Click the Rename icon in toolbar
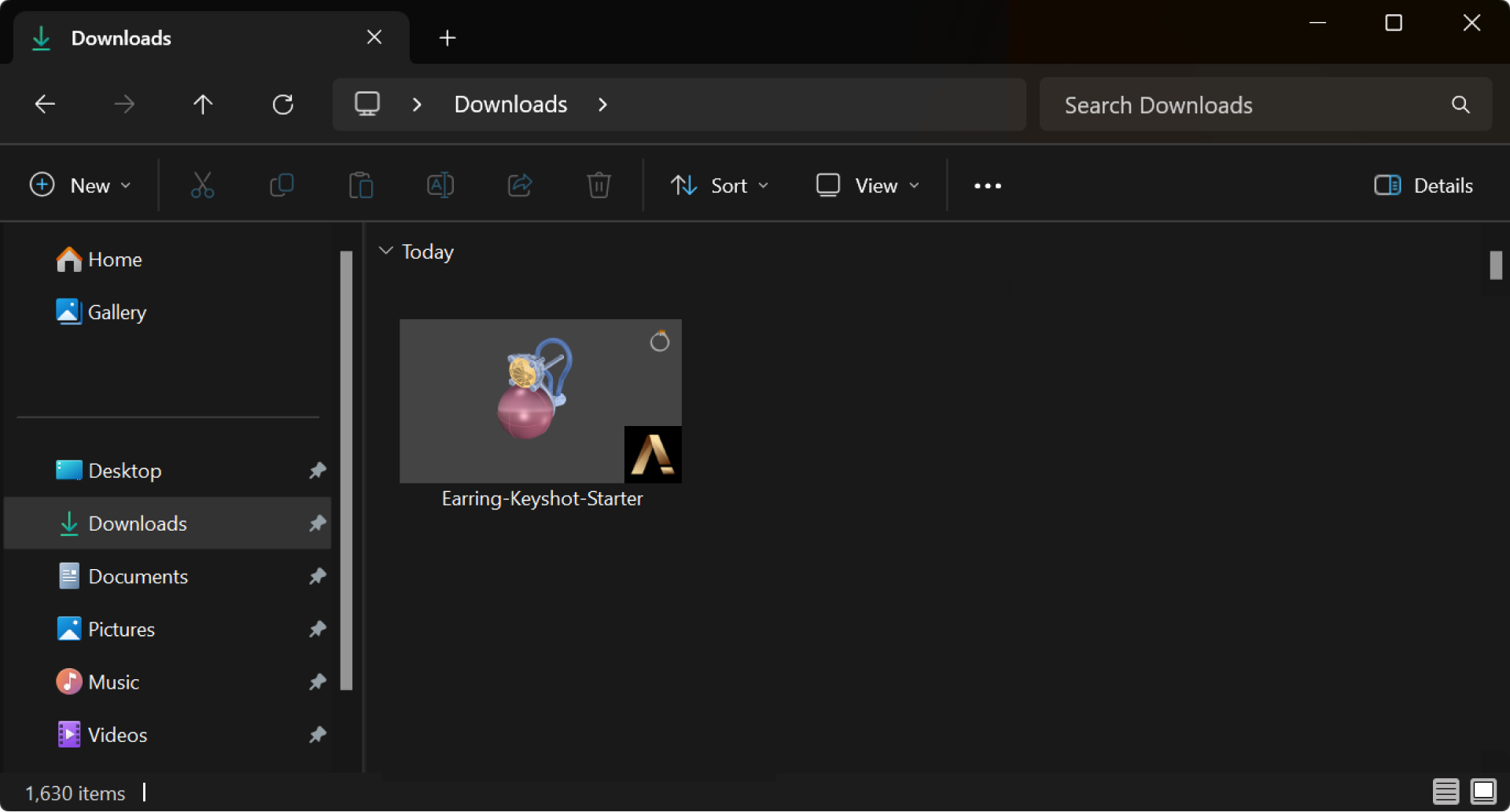1510x812 pixels. tap(440, 186)
